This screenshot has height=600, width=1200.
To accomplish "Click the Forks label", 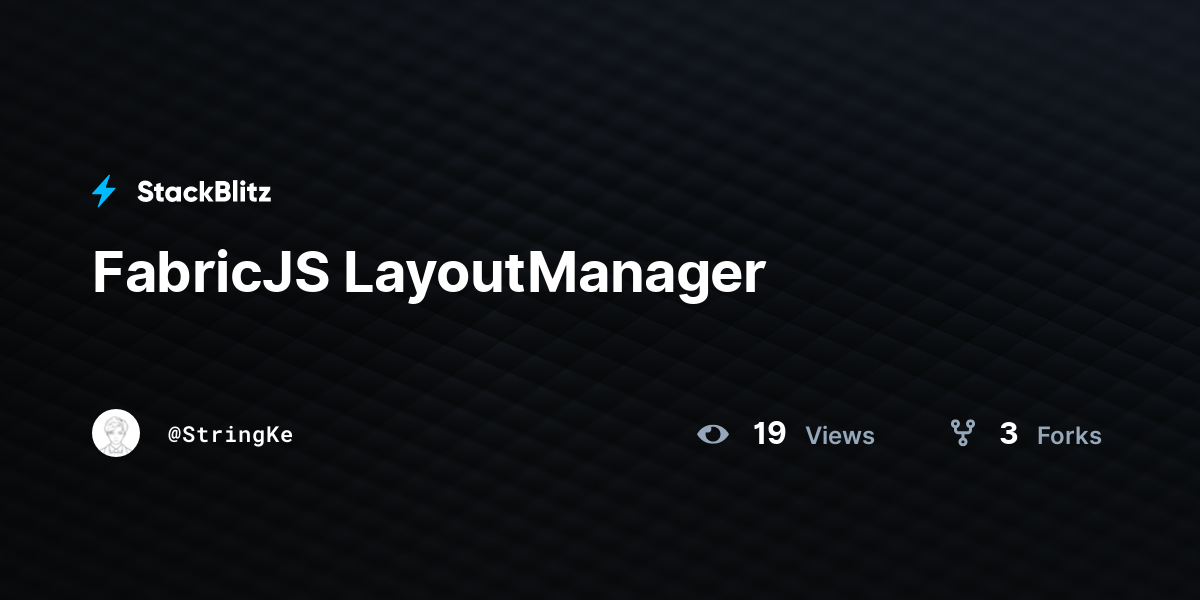I will click(1069, 436).
